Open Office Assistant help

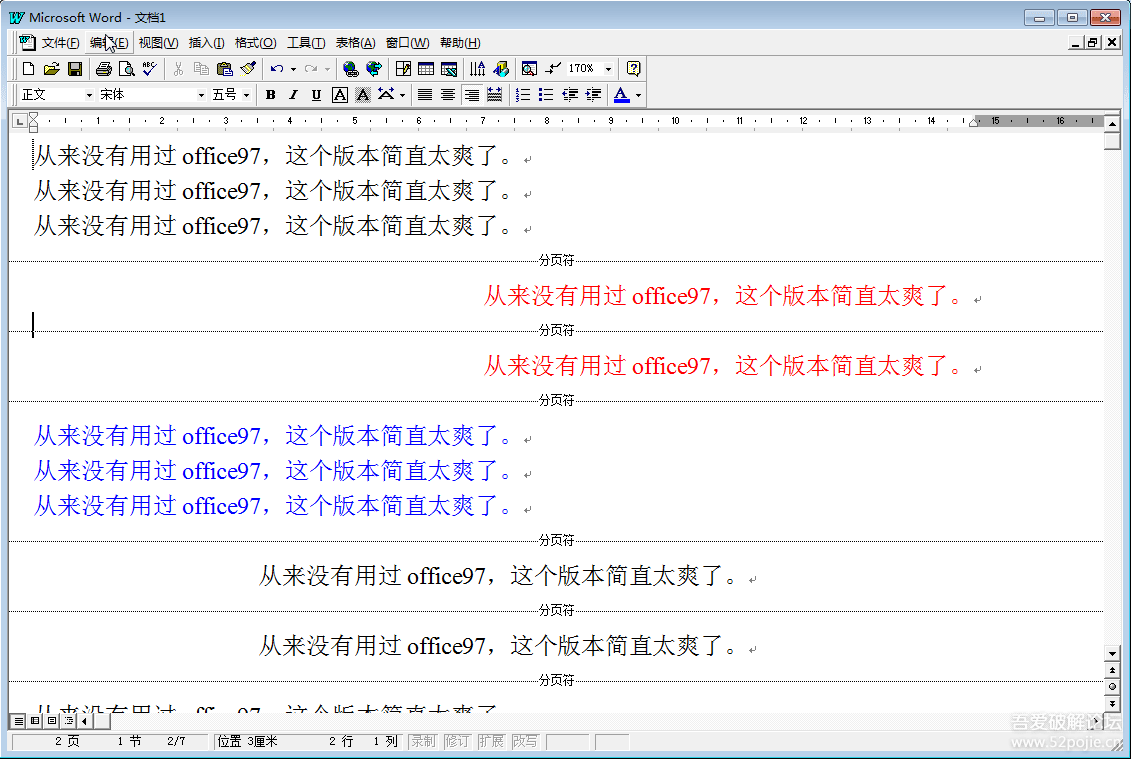[633, 69]
